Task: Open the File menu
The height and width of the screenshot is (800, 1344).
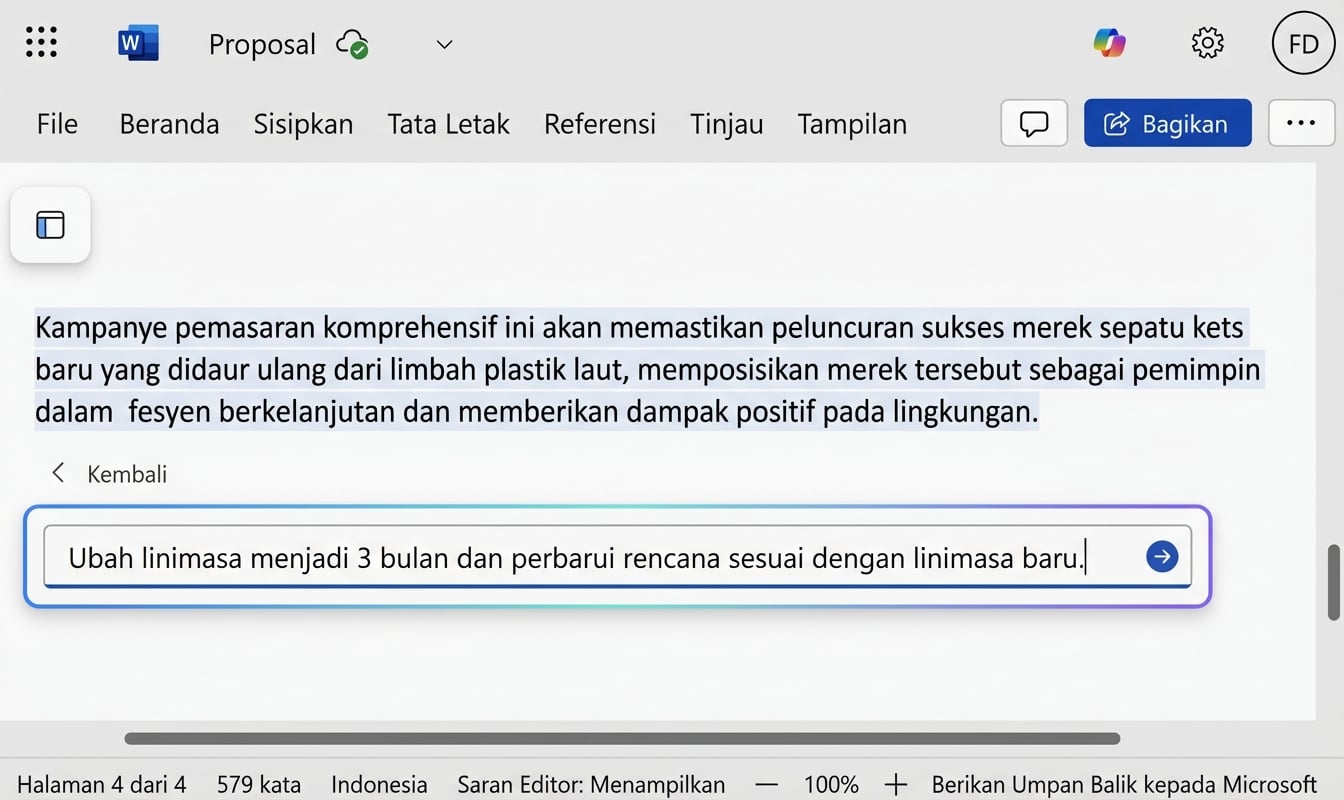Action: [56, 123]
